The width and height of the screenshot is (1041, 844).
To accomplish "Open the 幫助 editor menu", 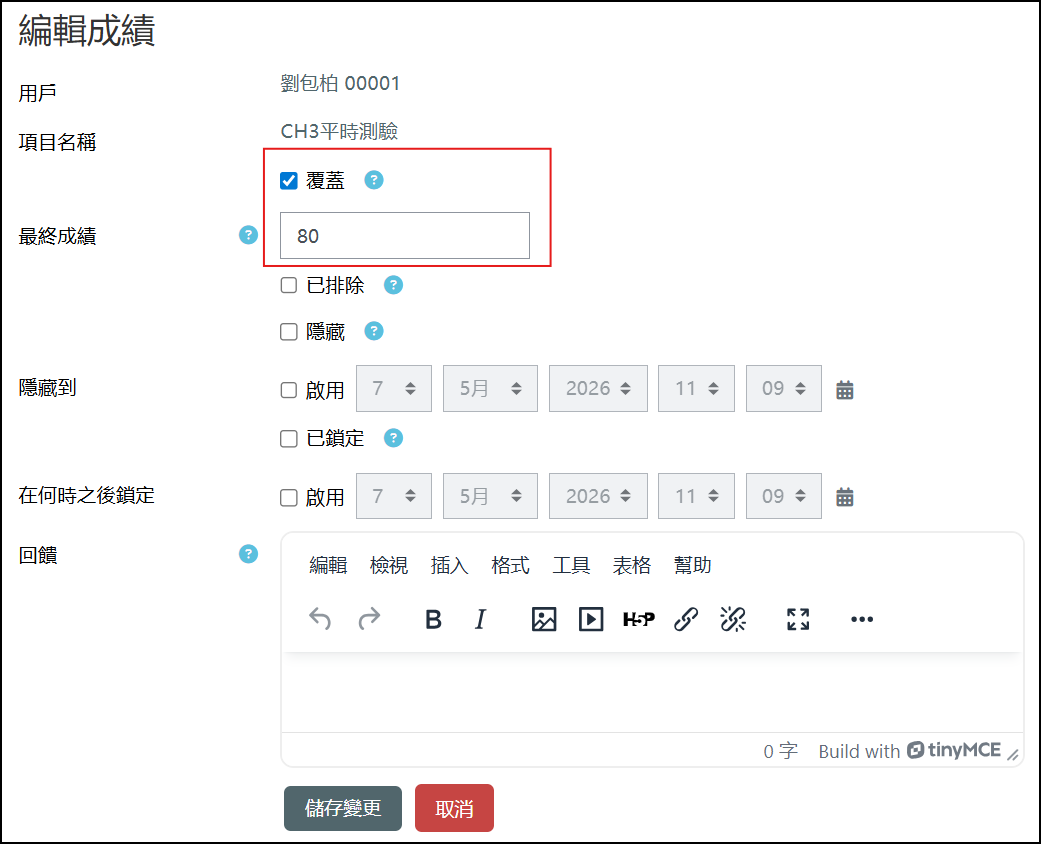I will [692, 565].
